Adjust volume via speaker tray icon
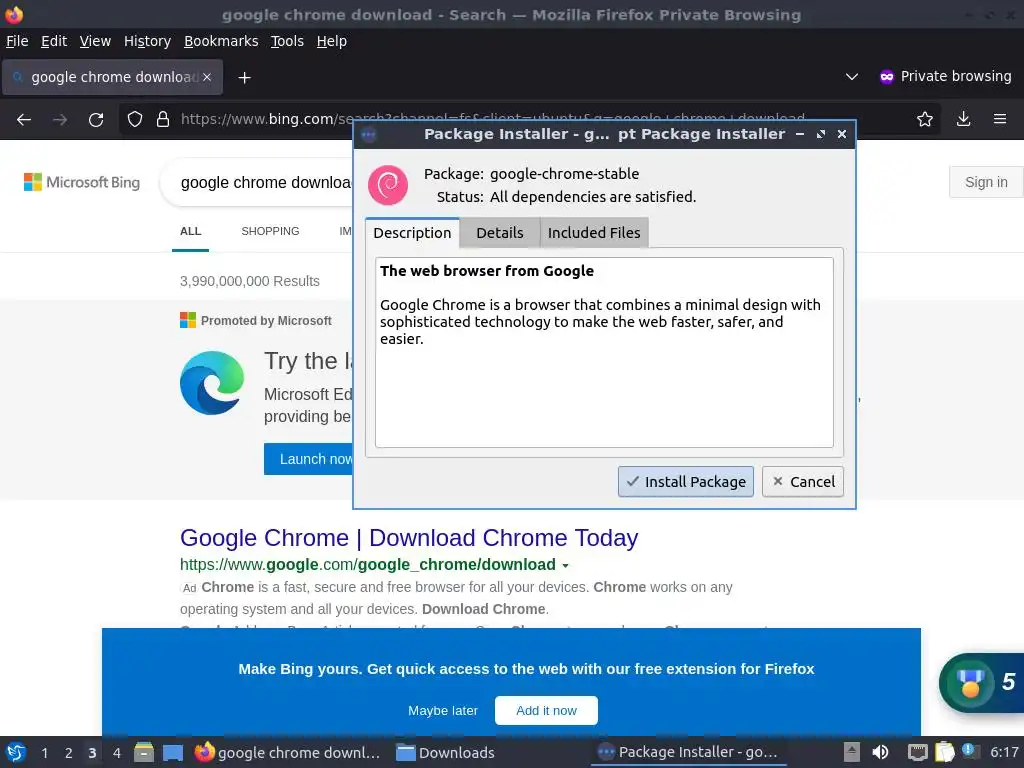Screen dimensions: 1024x768 coord(880,752)
